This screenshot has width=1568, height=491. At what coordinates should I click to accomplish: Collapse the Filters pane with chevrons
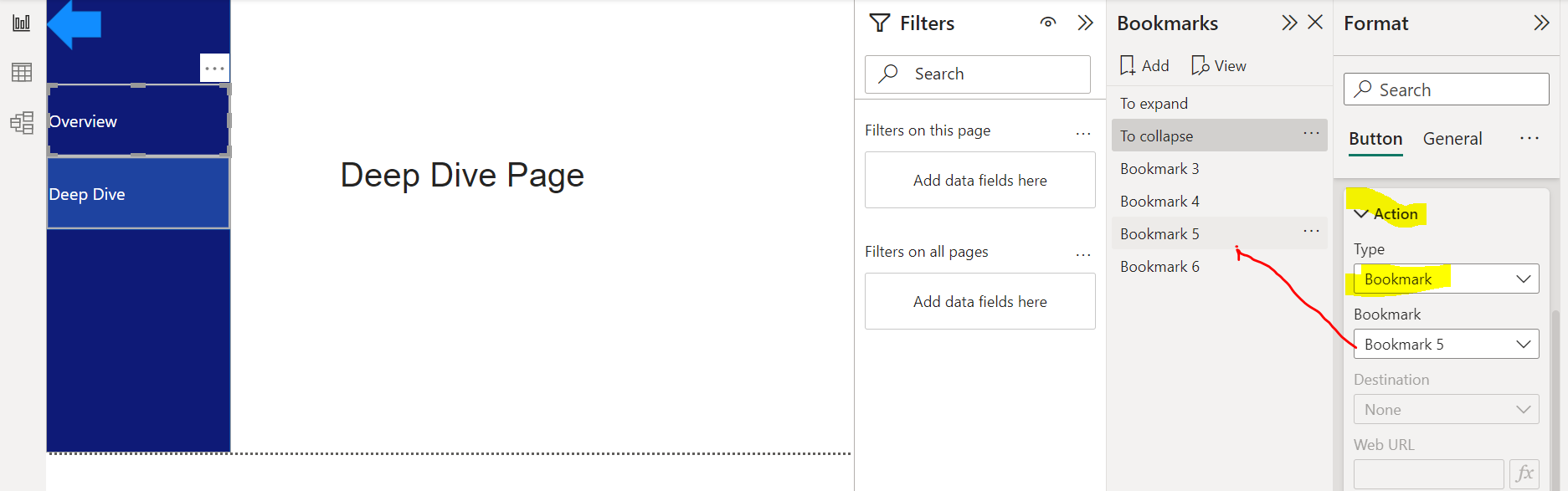pyautogui.click(x=1085, y=23)
